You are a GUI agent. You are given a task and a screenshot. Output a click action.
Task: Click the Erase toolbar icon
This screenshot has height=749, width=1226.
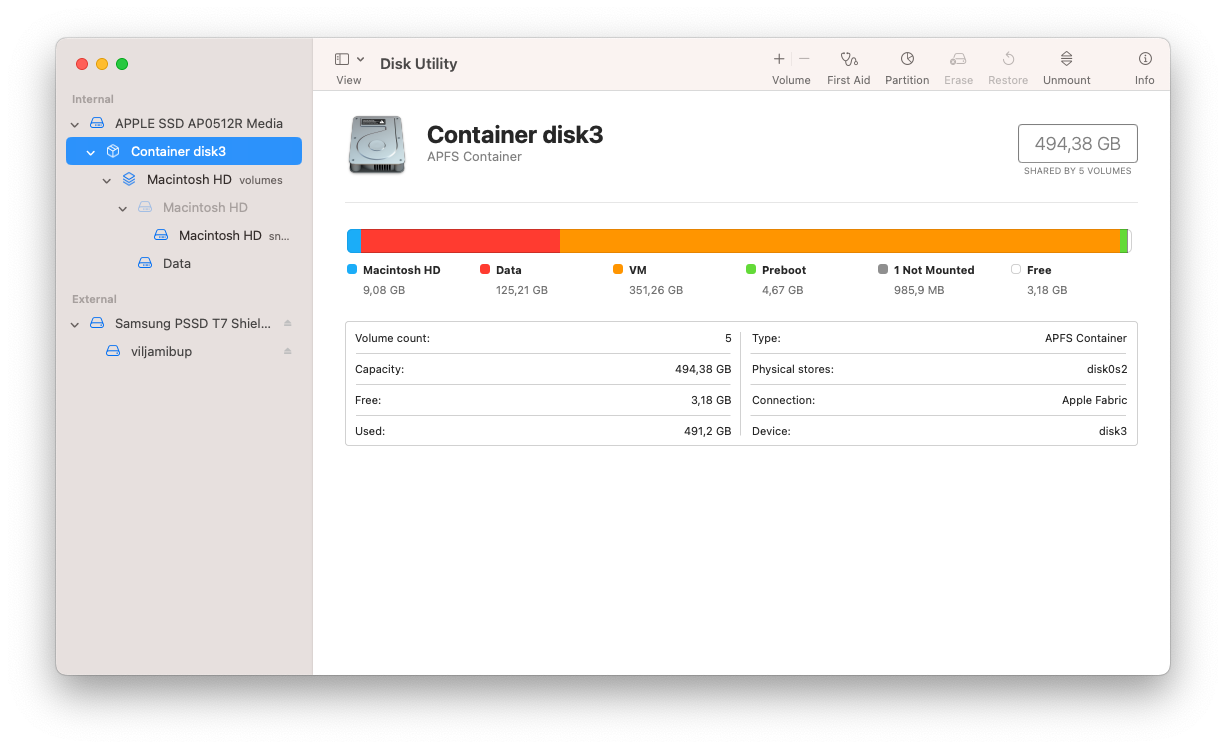[x=958, y=59]
